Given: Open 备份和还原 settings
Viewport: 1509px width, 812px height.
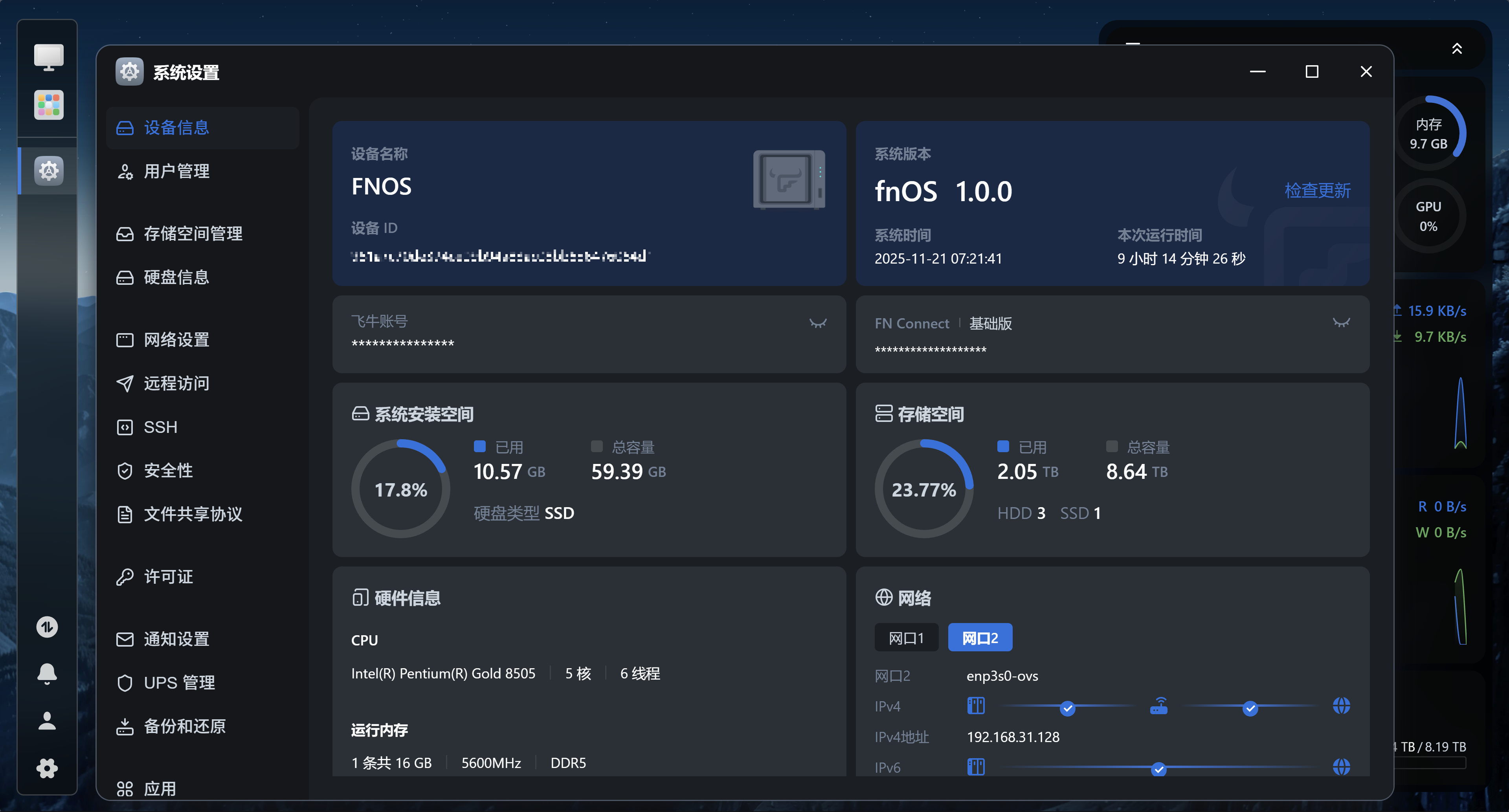Looking at the screenshot, I should (x=185, y=726).
